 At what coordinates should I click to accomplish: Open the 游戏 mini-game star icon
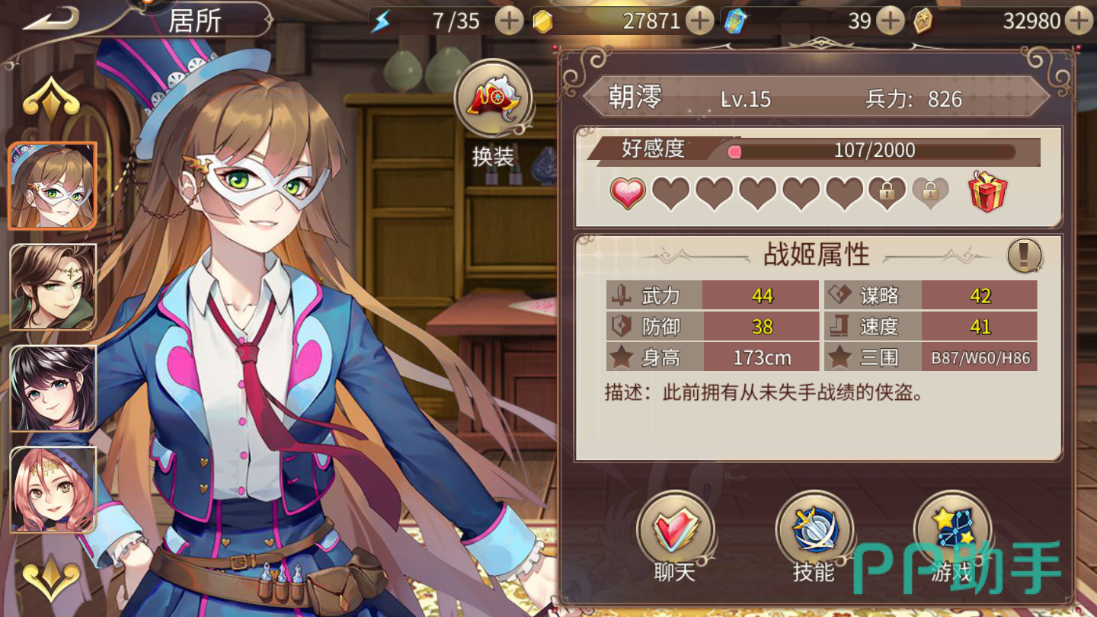(952, 530)
